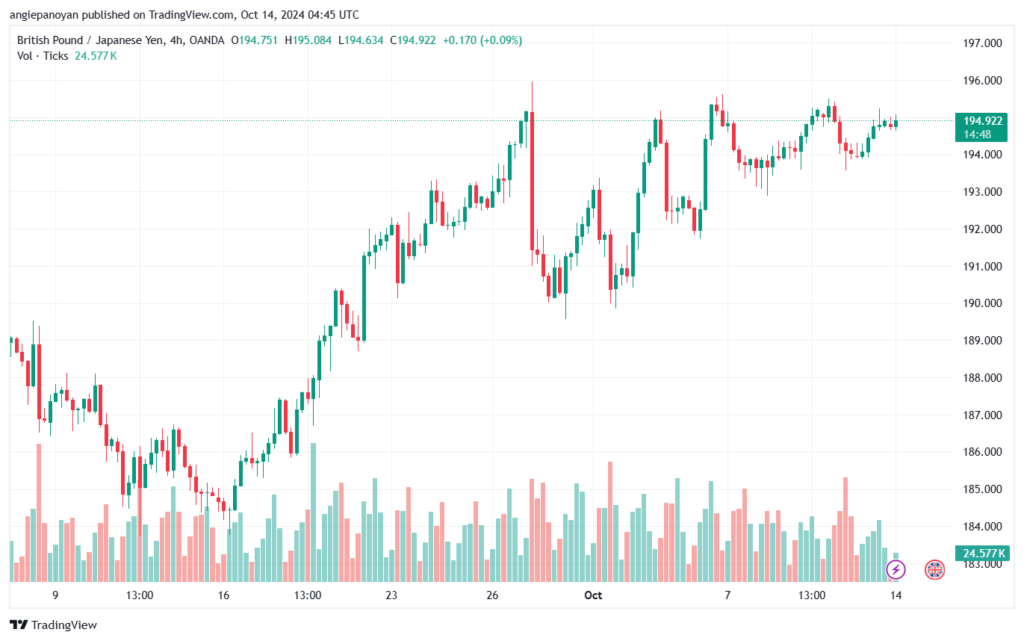This screenshot has height=641, width=1024.
Task: Click the +0.170 (+0.09%) change value
Action: (x=482, y=40)
